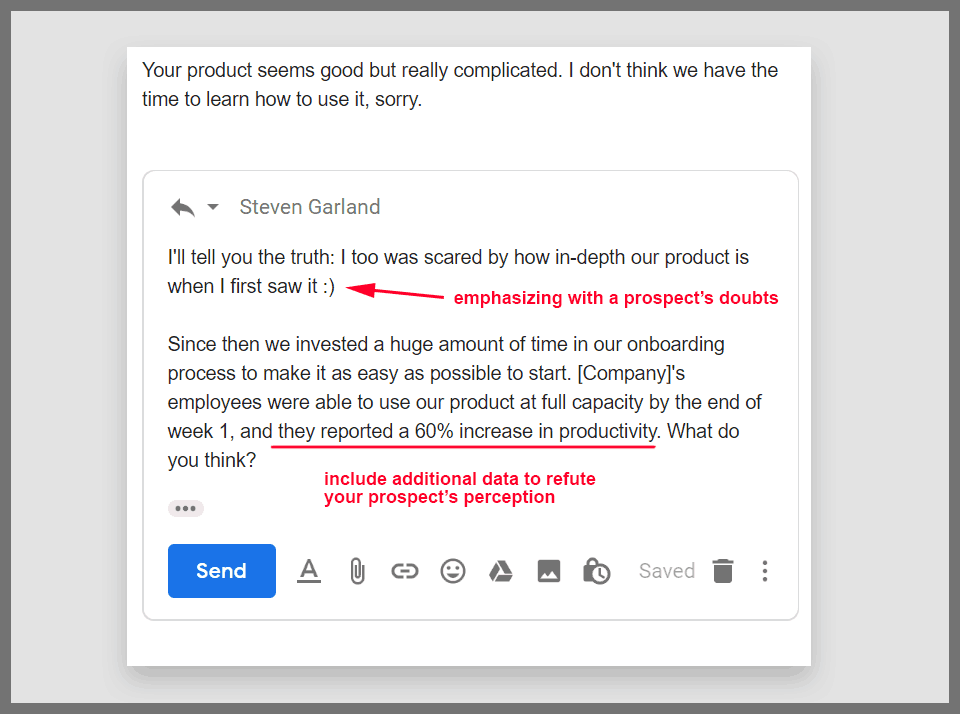
Task: Toggle the formatting options icon
Action: (309, 571)
